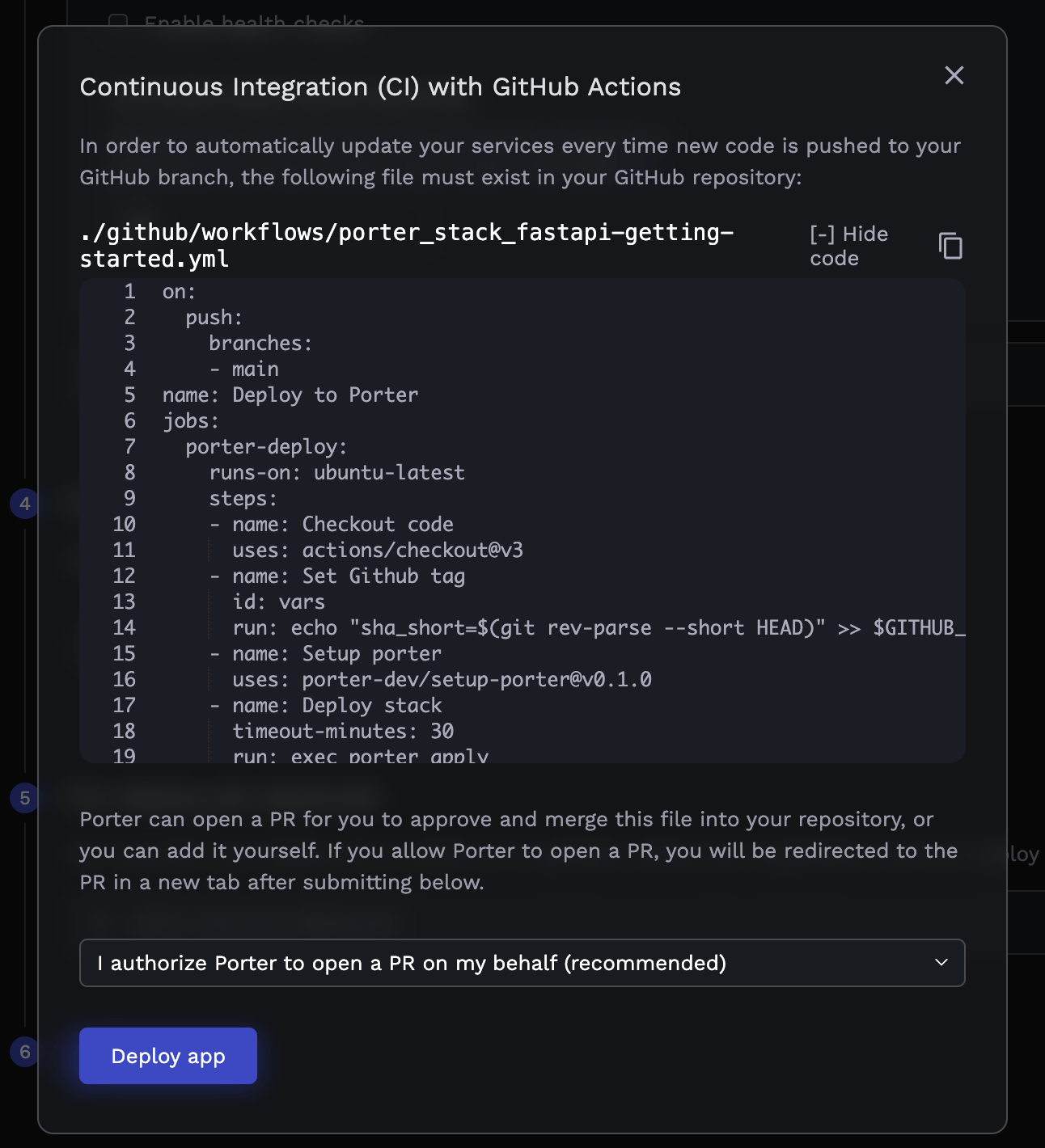Click code line '- name: Set Github tag'
This screenshot has height=1148, width=1045.
tap(337, 576)
